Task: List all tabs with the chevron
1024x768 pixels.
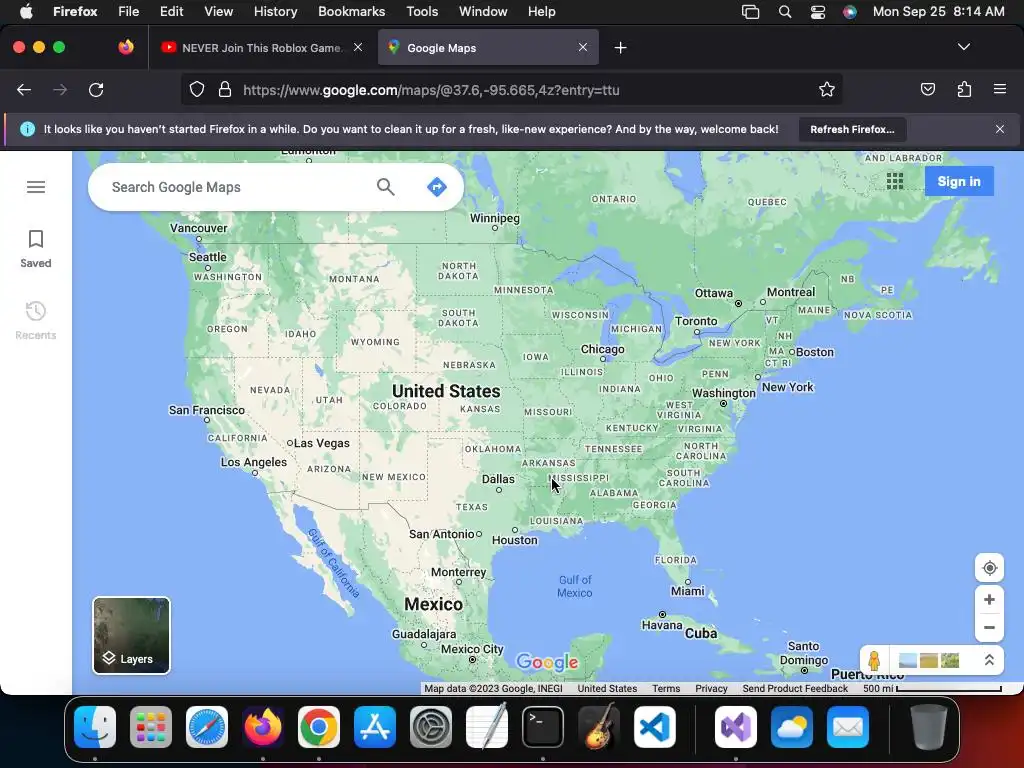Action: point(964,47)
